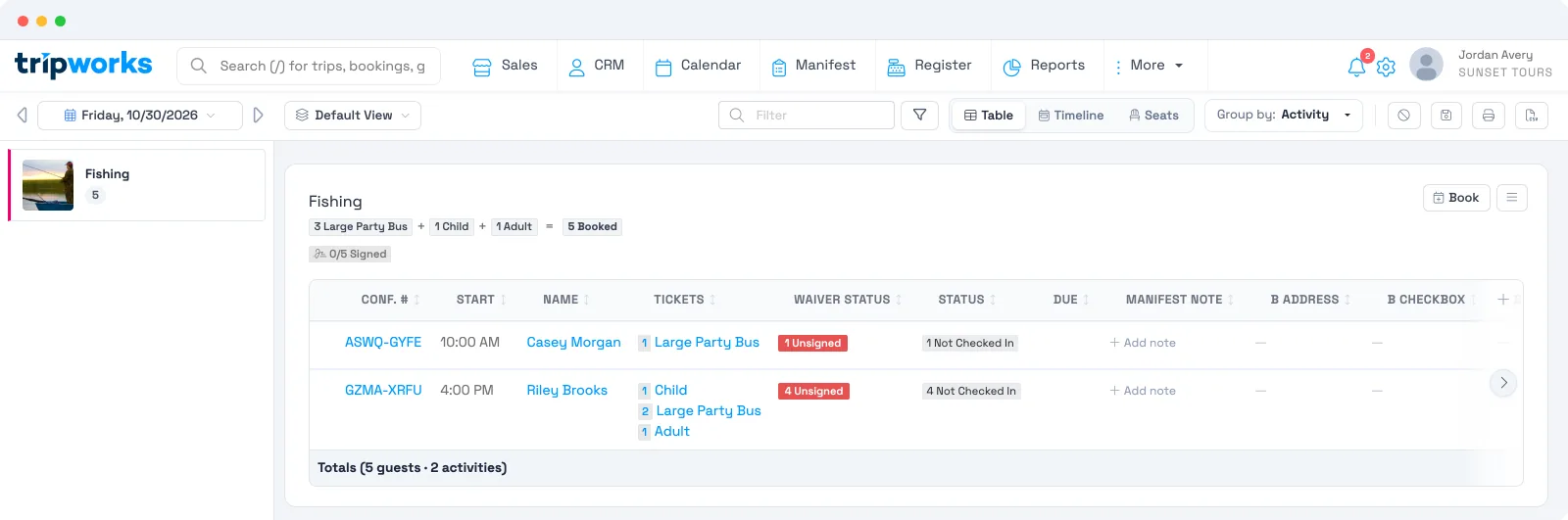The image size is (1568, 520).
Task: Click the Totals summary row
Action: click(x=916, y=468)
